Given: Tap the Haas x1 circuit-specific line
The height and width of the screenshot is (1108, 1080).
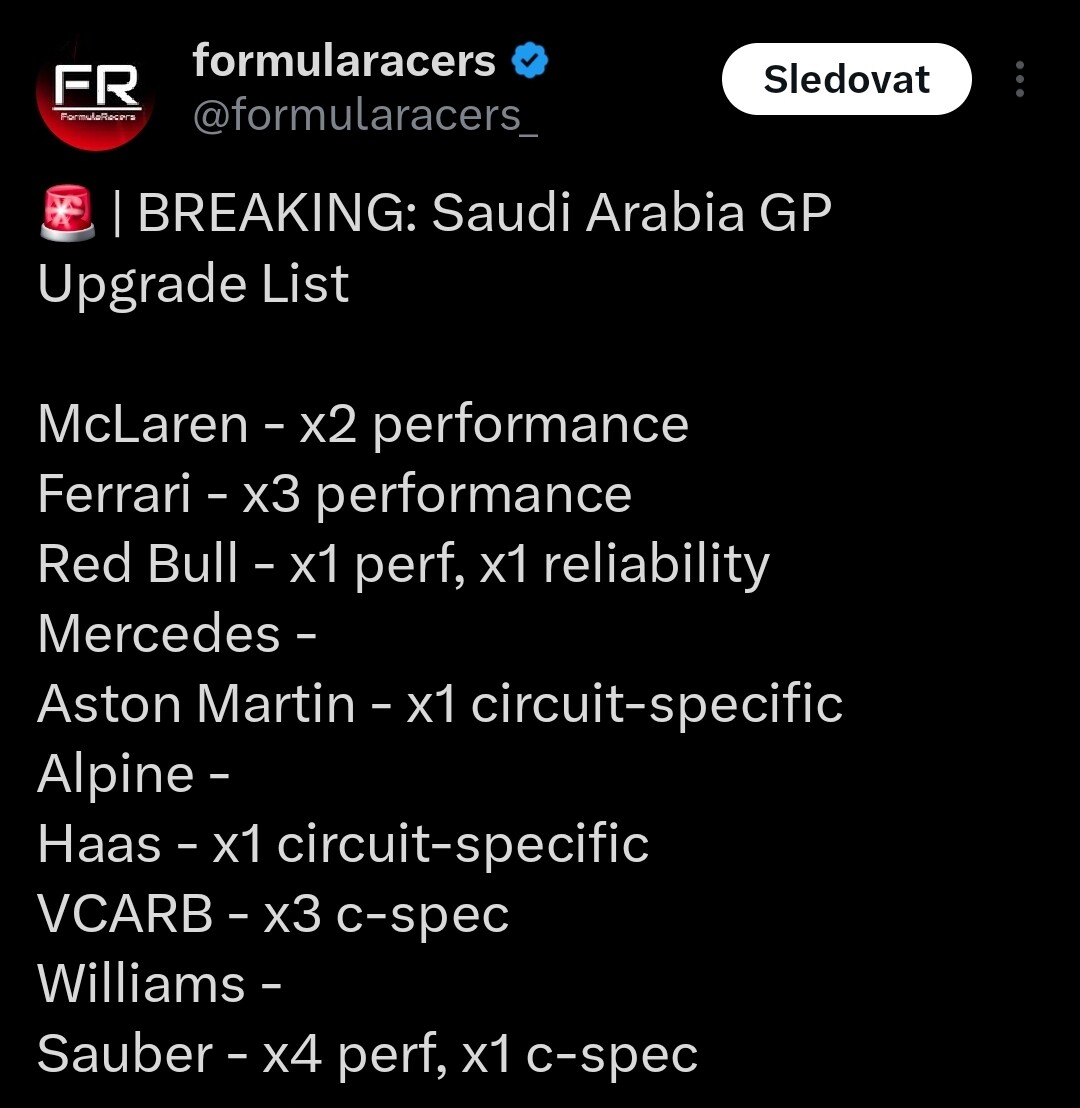Looking at the screenshot, I should (x=343, y=844).
